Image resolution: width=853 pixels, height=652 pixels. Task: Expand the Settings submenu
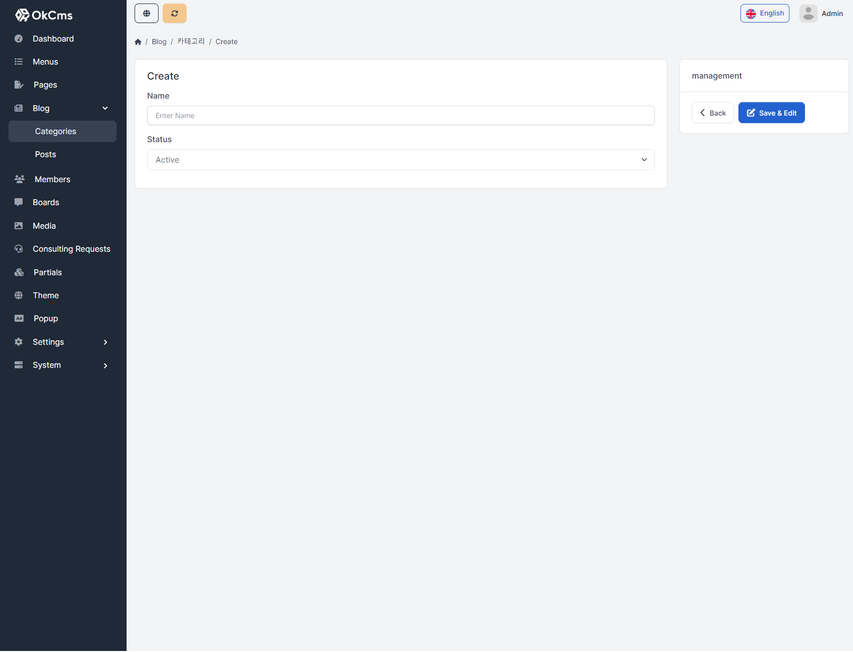point(105,342)
